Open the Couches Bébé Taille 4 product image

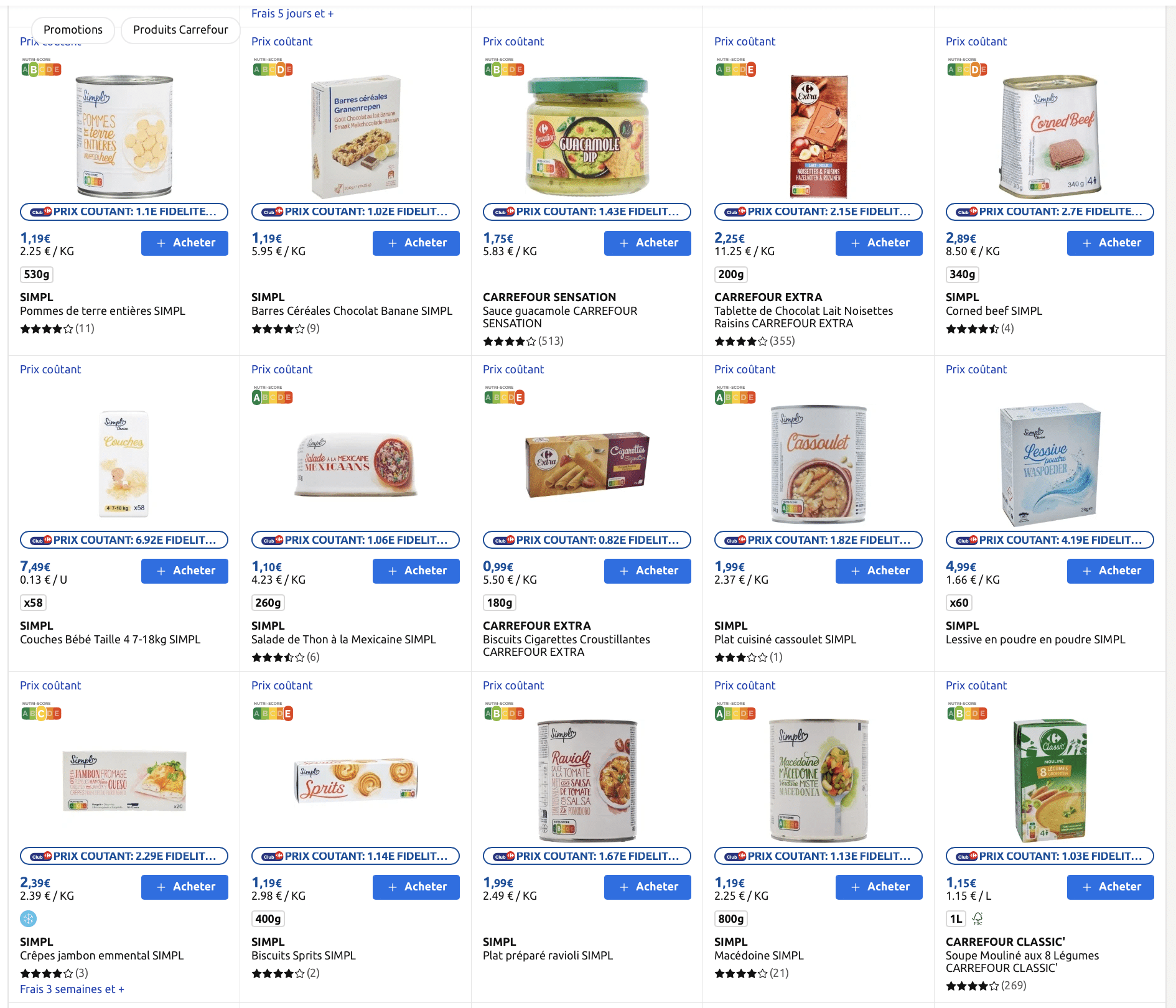(124, 464)
